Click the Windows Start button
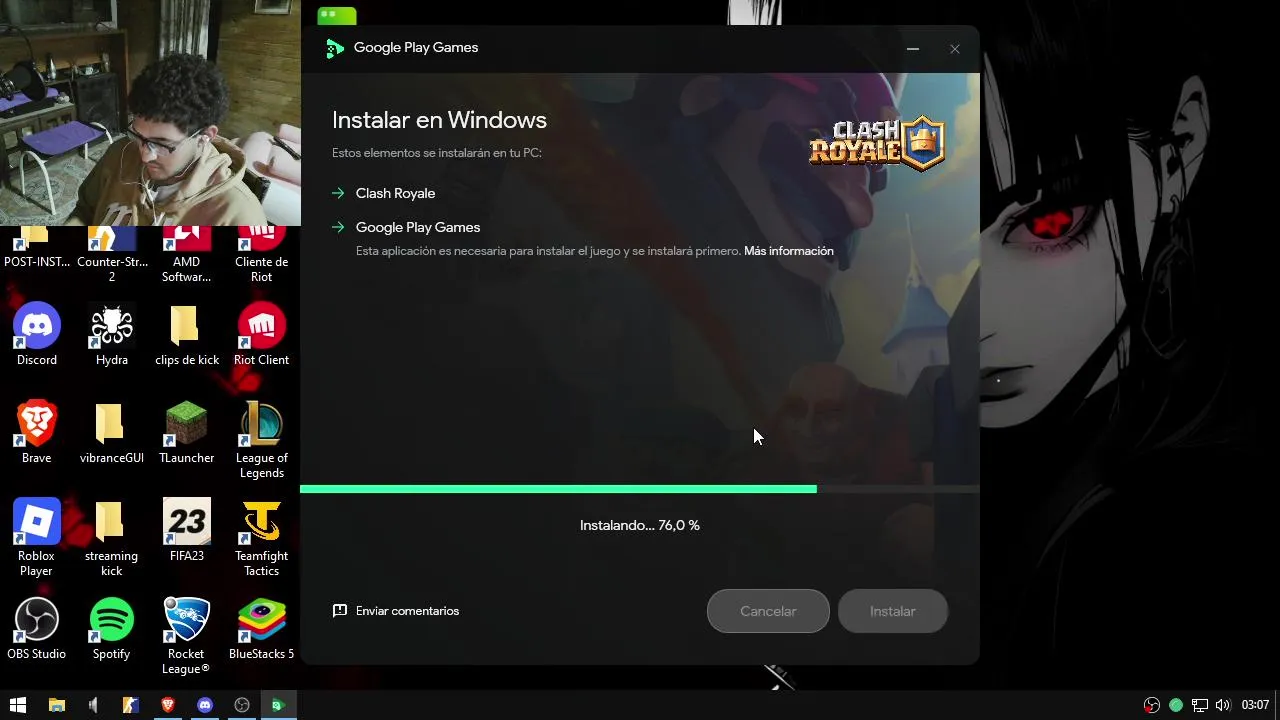The width and height of the screenshot is (1280, 720). (18, 705)
